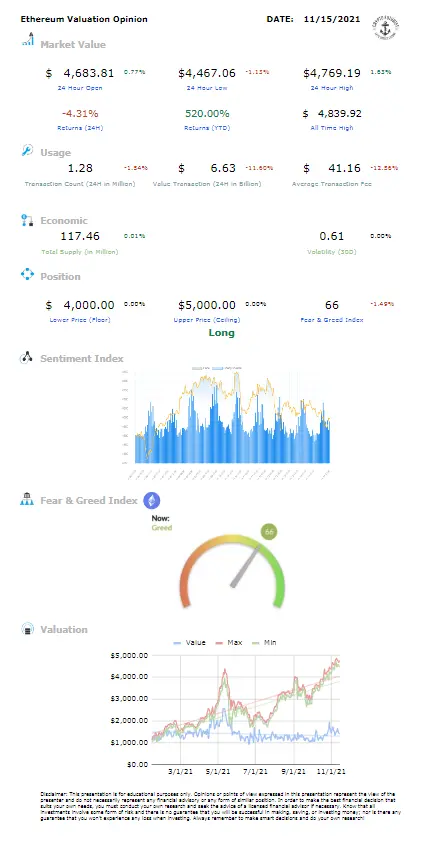
Task: Click the Valuation section icon
Action: tap(27, 629)
